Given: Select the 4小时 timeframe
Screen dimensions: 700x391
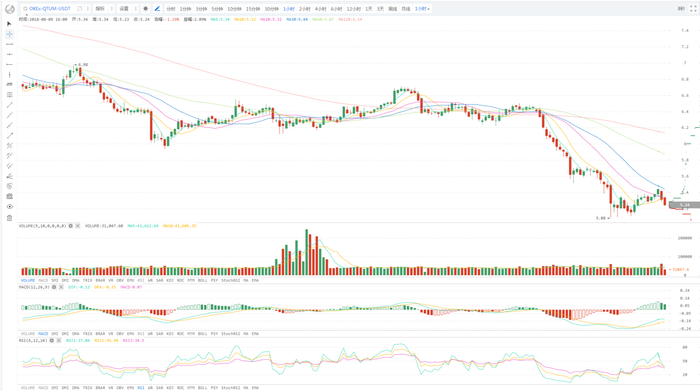Looking at the screenshot, I should click(x=320, y=8).
